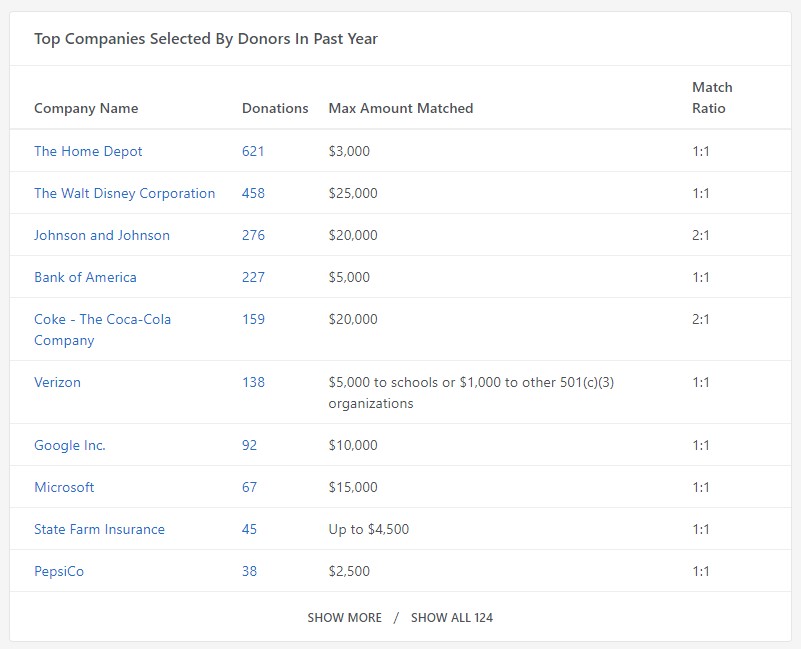
Task: Click Coca-Cola's $20,000 max amount
Action: click(353, 319)
